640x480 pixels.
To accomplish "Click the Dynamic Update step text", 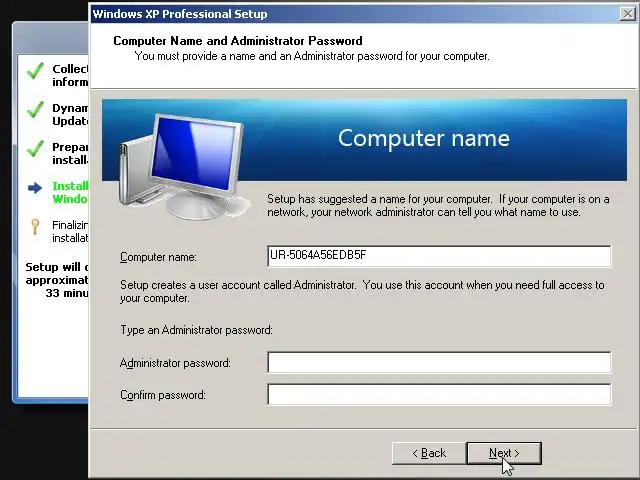I will (70, 114).
